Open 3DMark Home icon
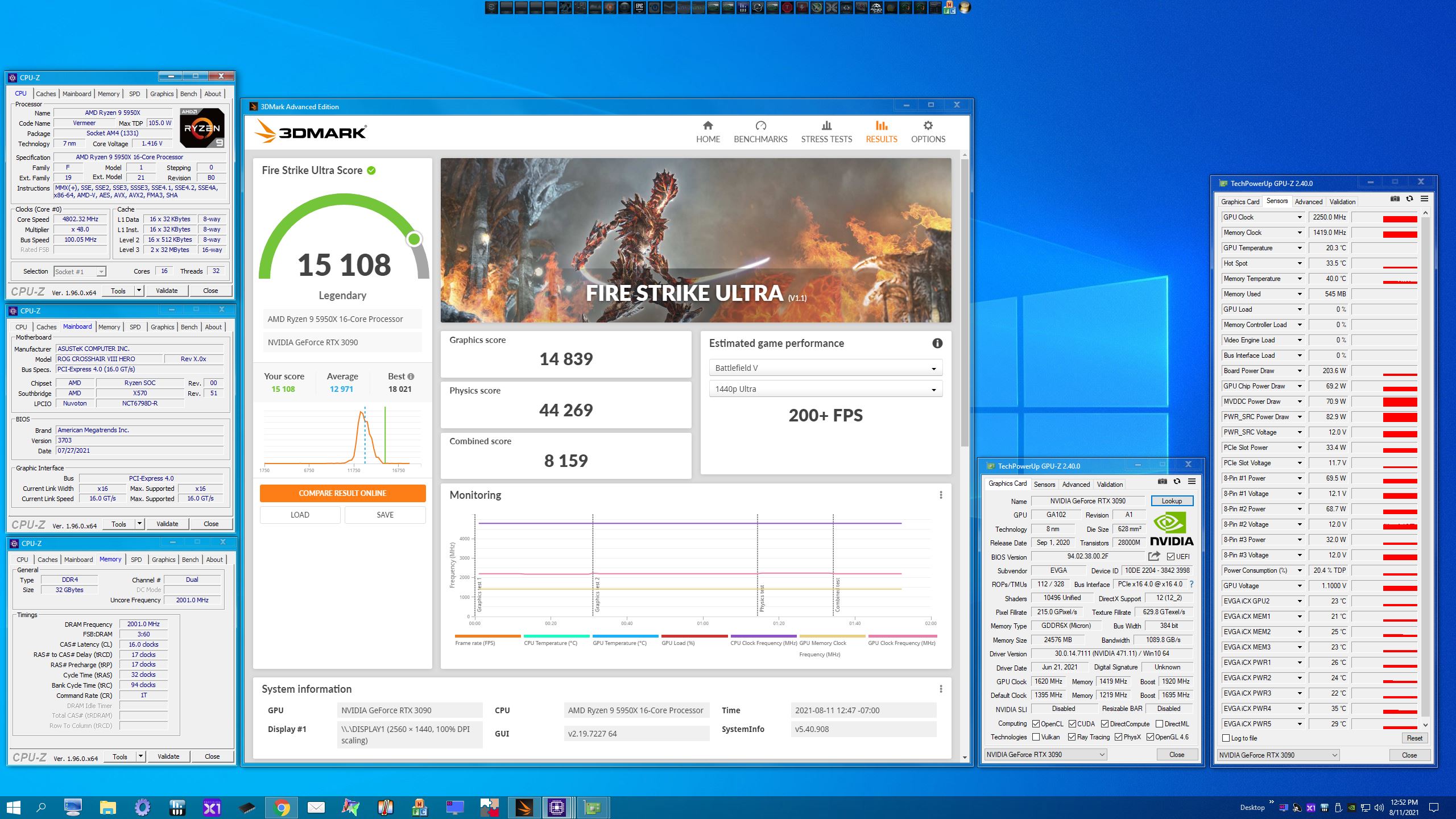This screenshot has width=1456, height=819. (708, 126)
